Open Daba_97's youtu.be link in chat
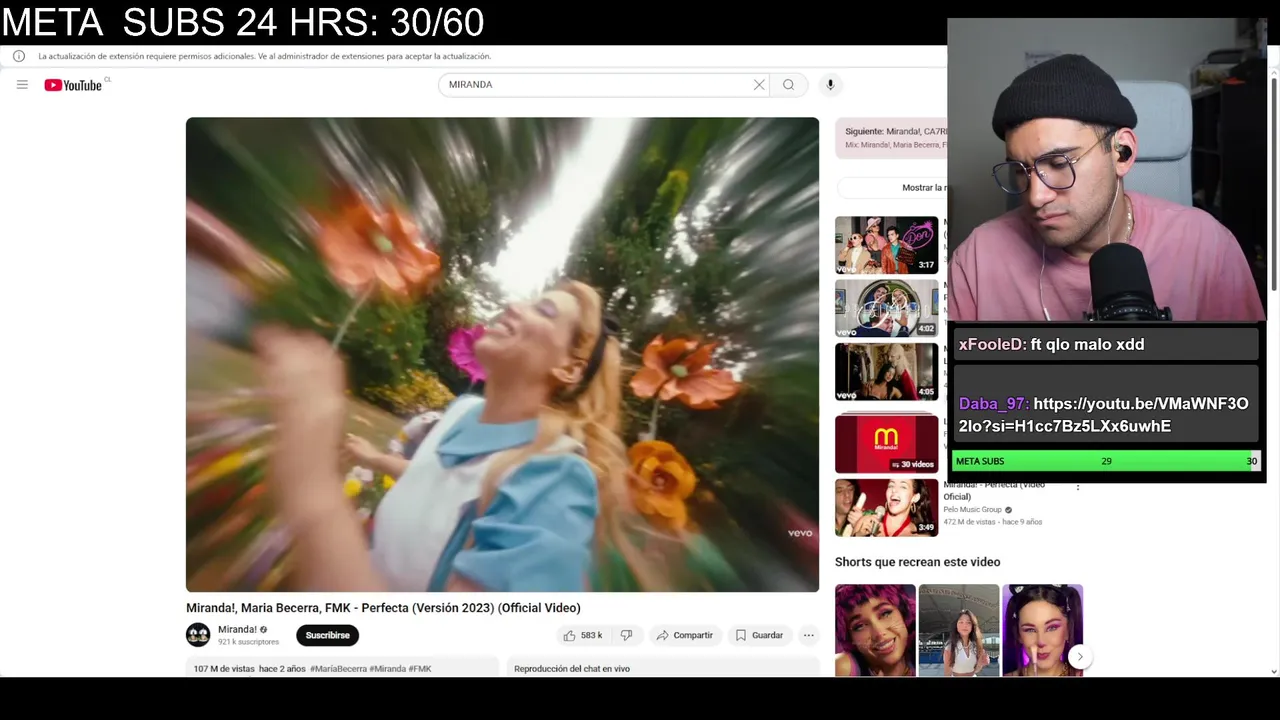The image size is (1280, 720). point(1103,415)
